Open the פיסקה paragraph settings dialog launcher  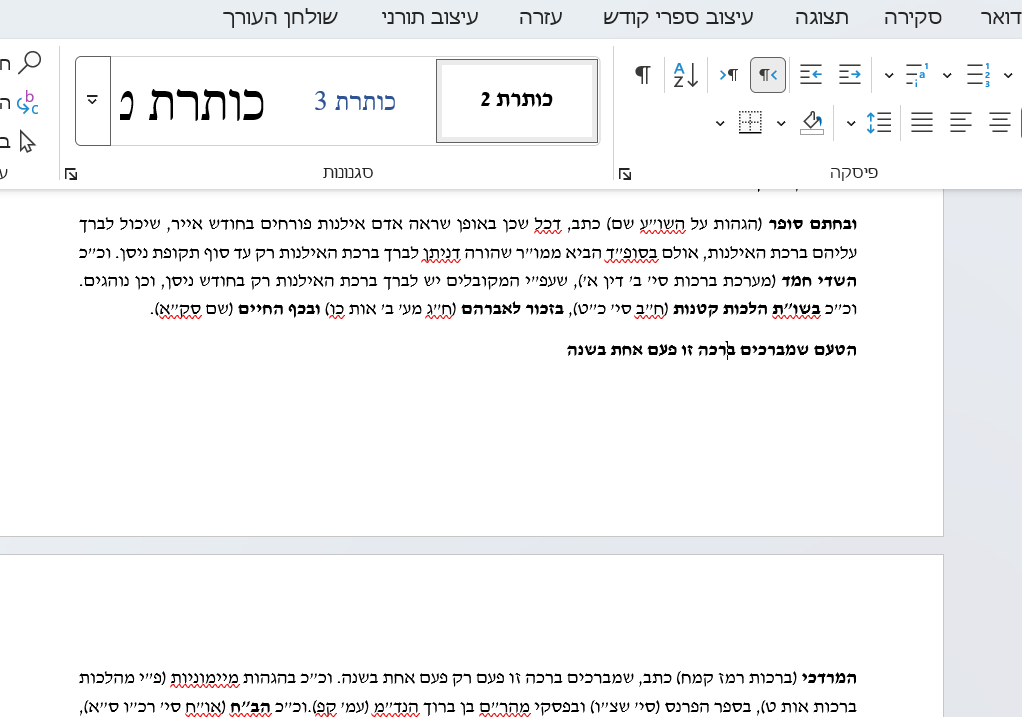(625, 174)
